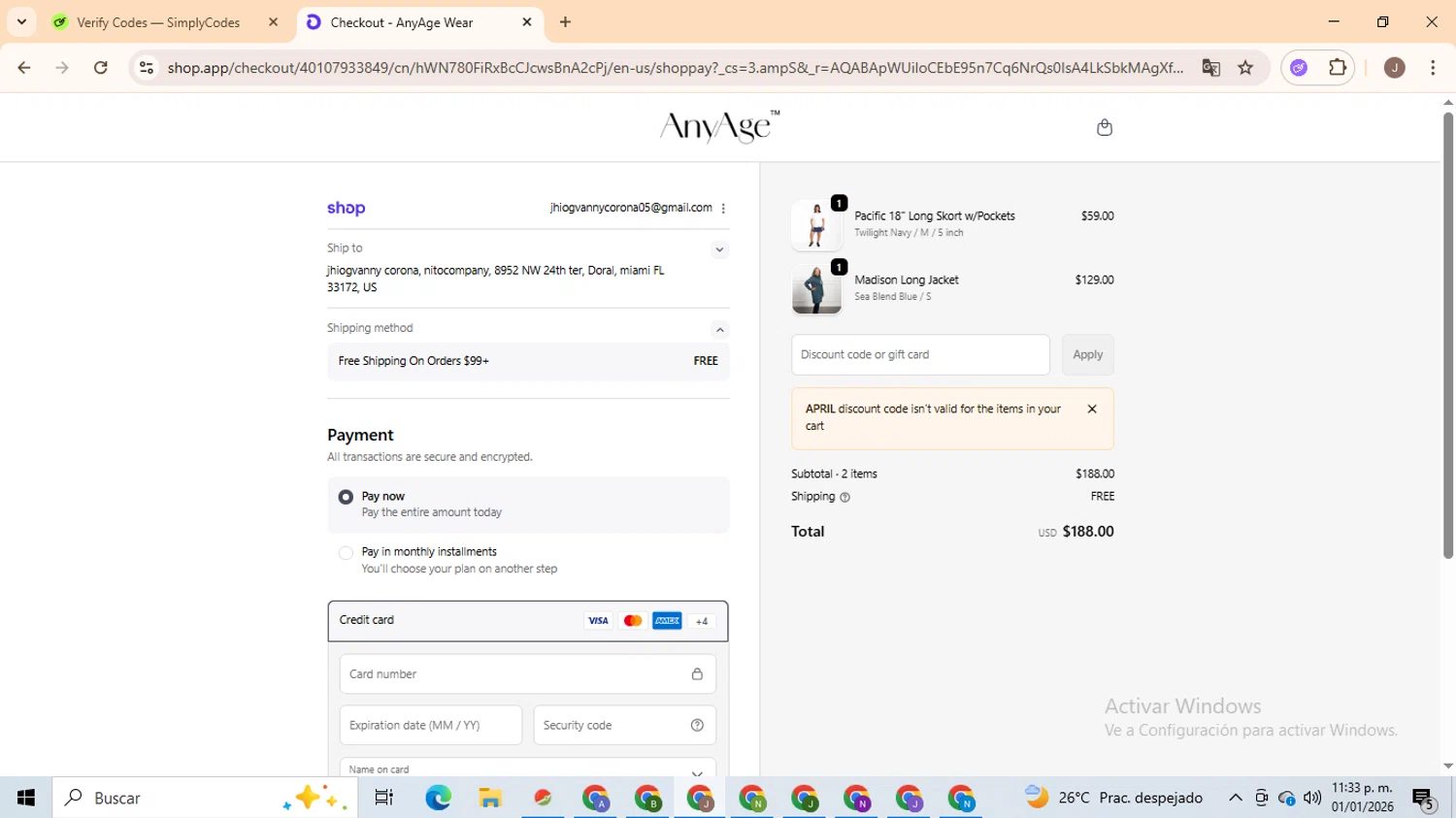The image size is (1456, 818).
Task: Open File Explorer from taskbar
Action: click(490, 798)
